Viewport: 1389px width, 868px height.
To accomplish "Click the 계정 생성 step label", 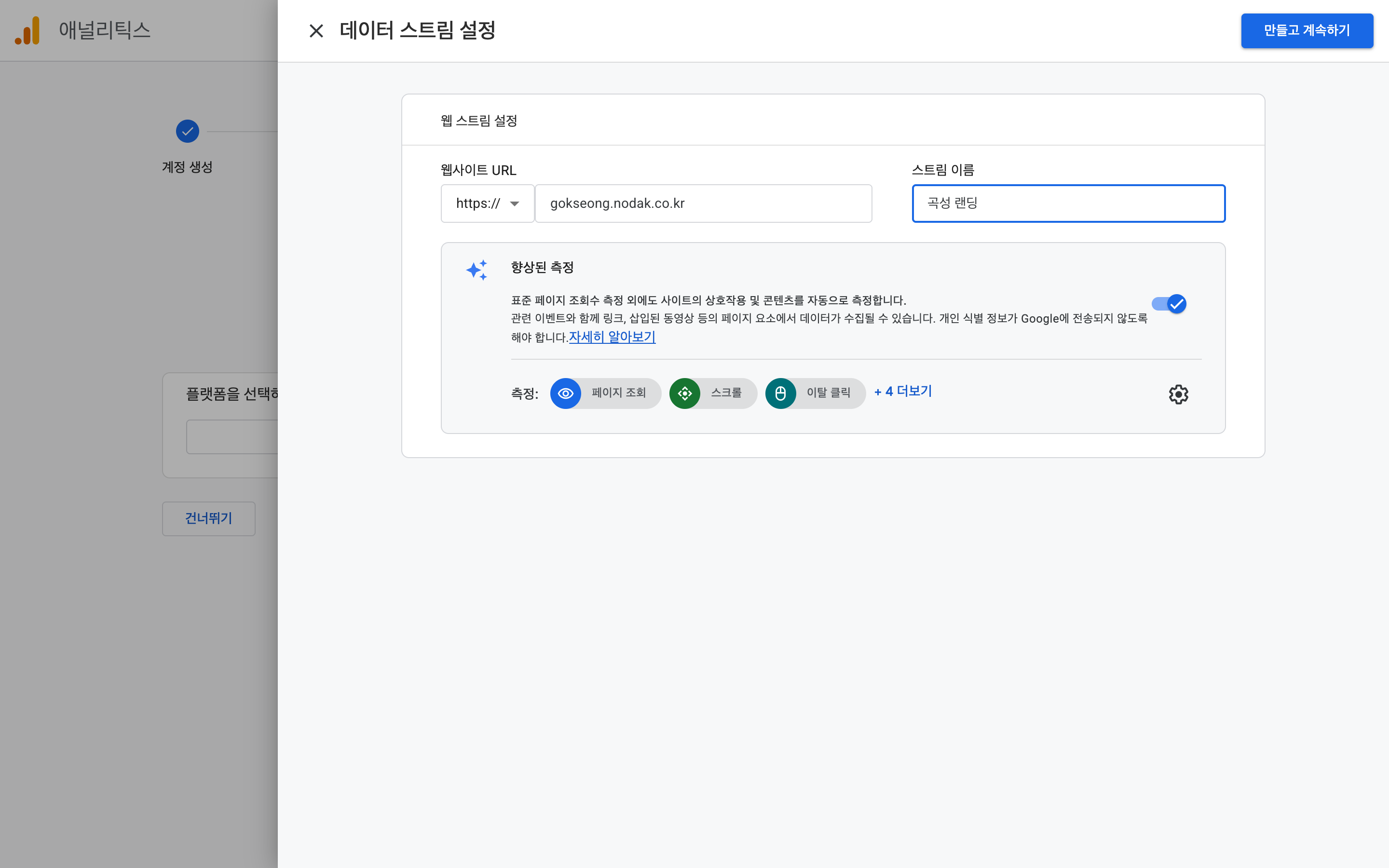I will [187, 167].
